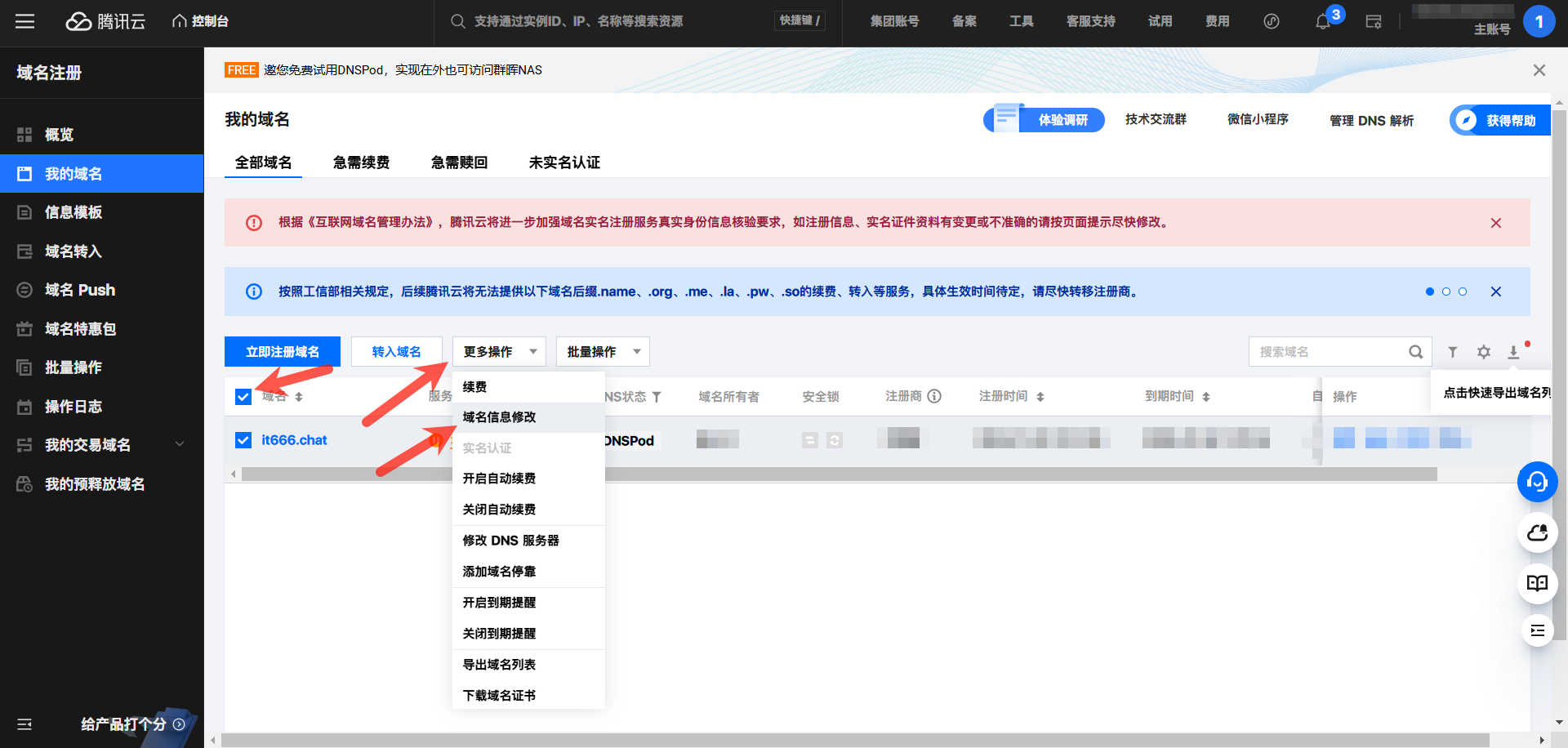Open 域名 Push in the sidebar

point(102,290)
